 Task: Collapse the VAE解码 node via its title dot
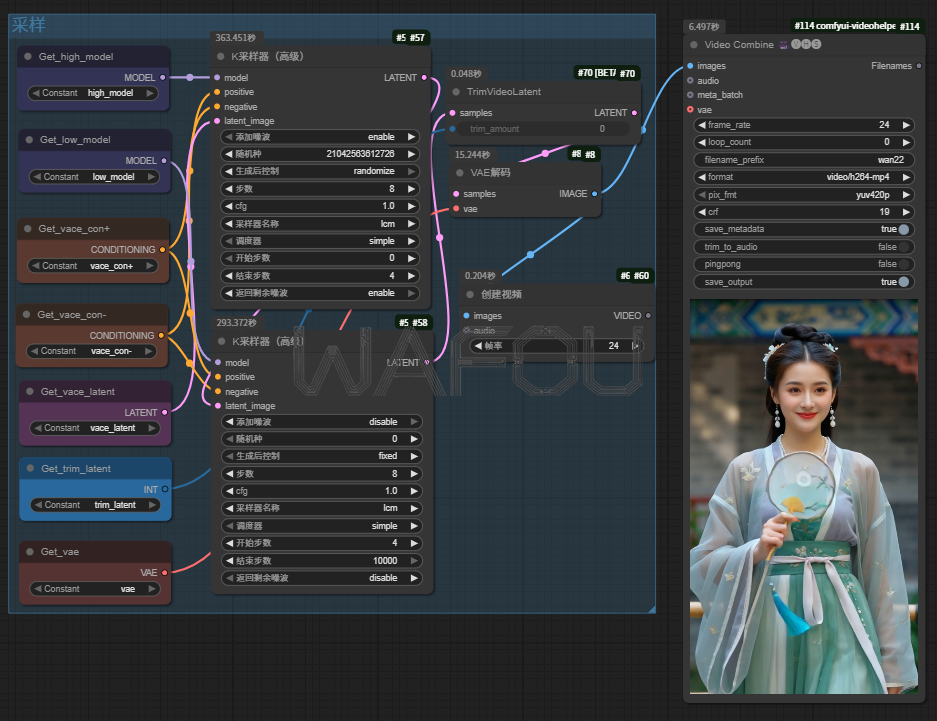click(x=460, y=173)
